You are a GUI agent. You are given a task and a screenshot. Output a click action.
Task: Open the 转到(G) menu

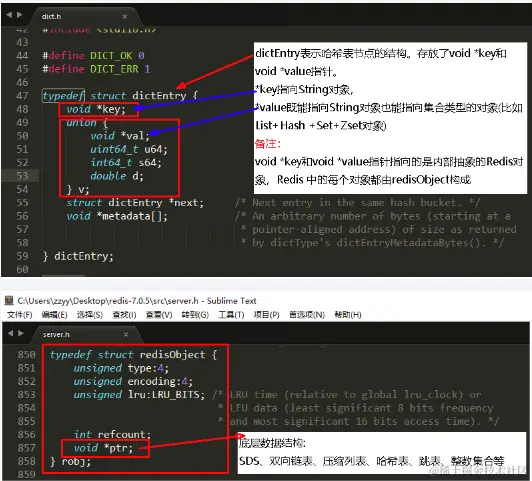point(195,315)
